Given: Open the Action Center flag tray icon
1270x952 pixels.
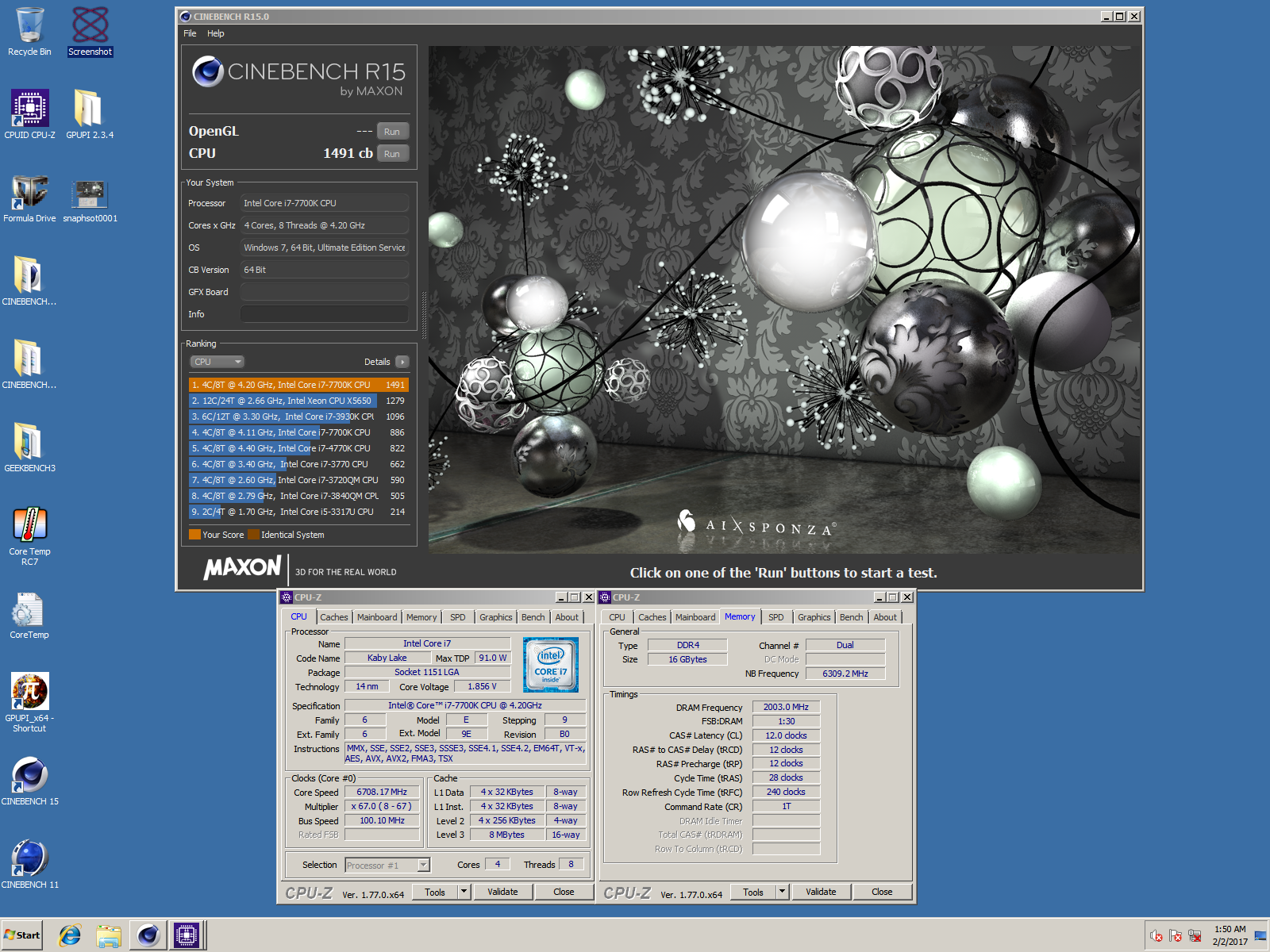Looking at the screenshot, I should click(1176, 936).
